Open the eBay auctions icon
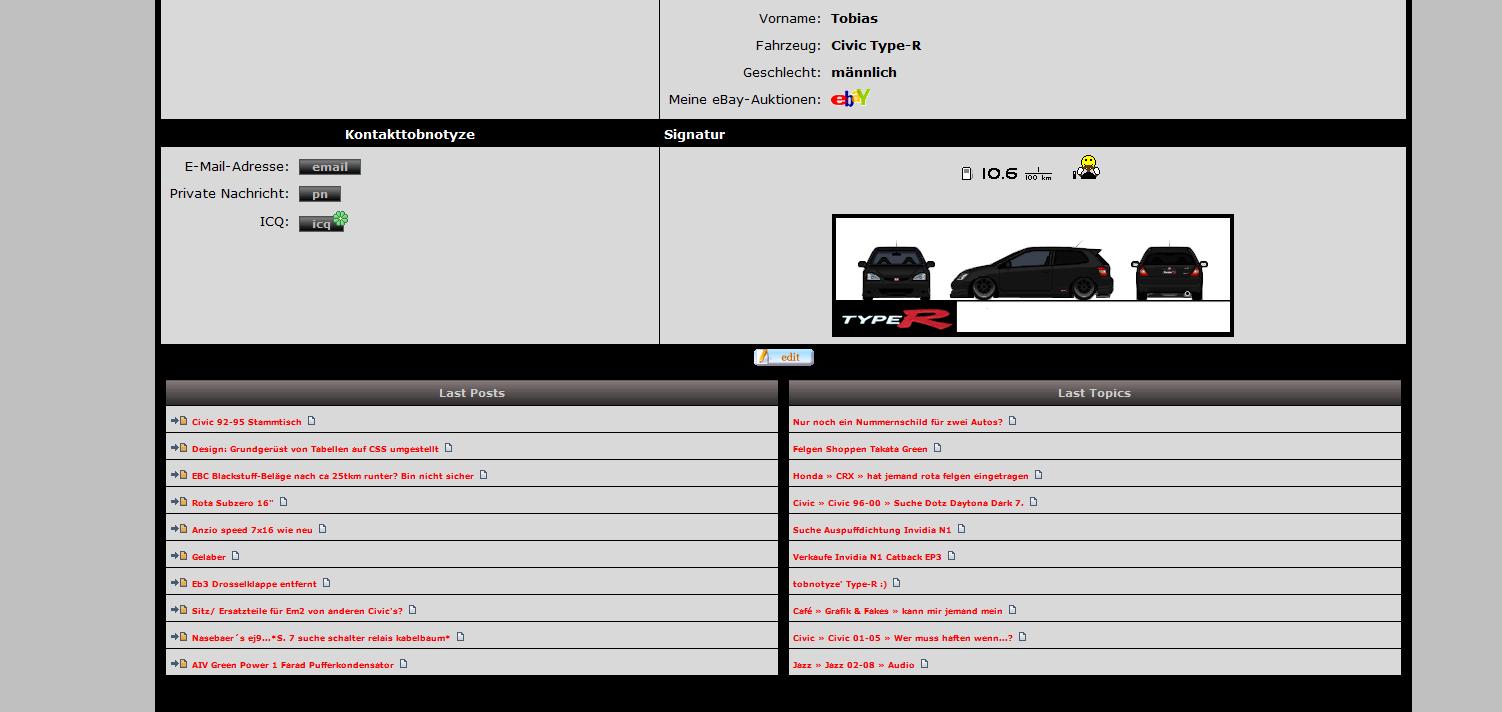The height and width of the screenshot is (712, 1502). click(x=850, y=98)
